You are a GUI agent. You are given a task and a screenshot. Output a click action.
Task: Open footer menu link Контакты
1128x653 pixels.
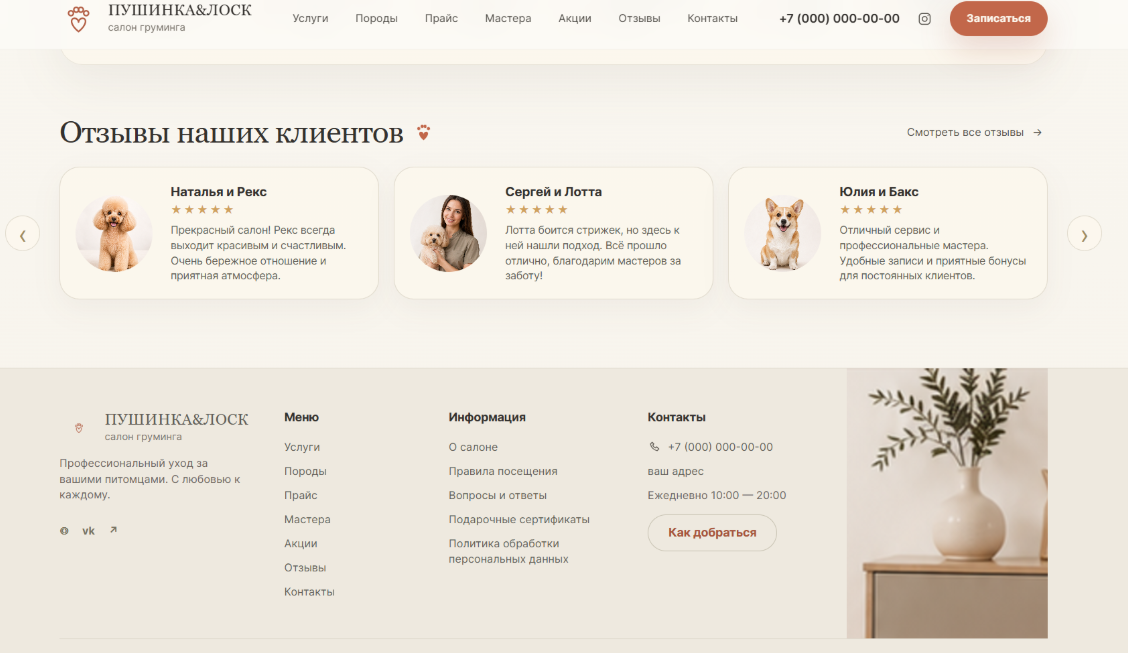tap(309, 592)
